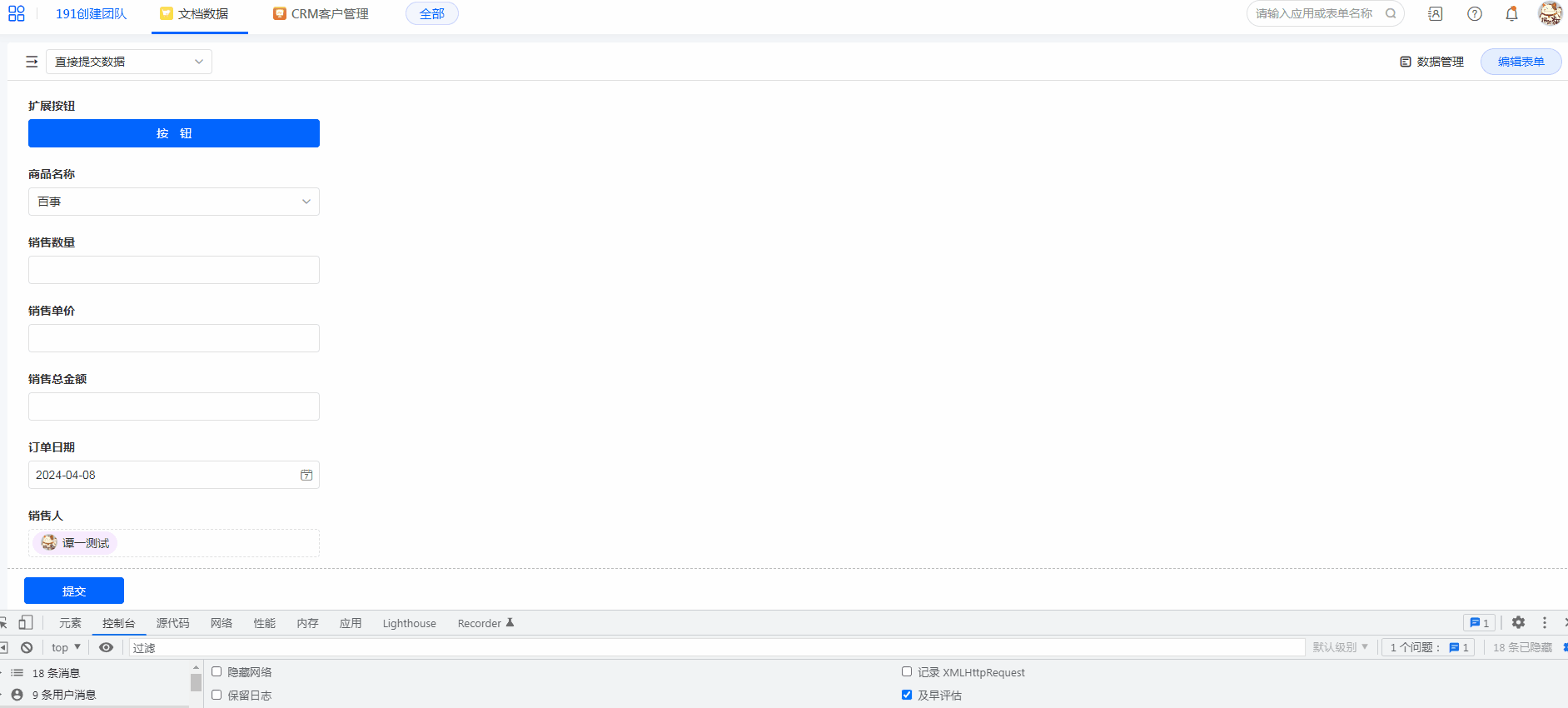Click the 编辑表单 button
This screenshot has height=708, width=1568.
pos(1520,62)
